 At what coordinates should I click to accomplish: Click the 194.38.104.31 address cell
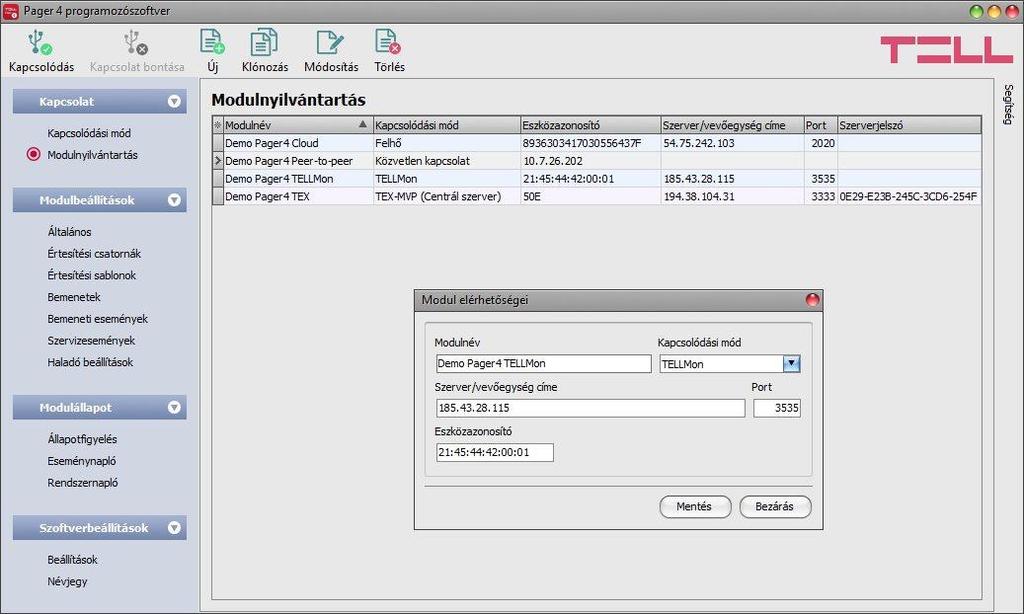[732, 196]
